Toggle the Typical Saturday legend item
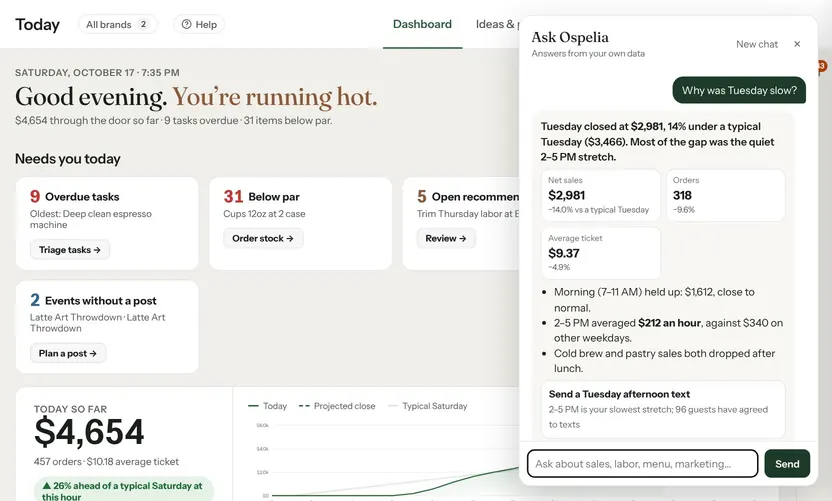The width and height of the screenshot is (832, 501). coord(428,406)
